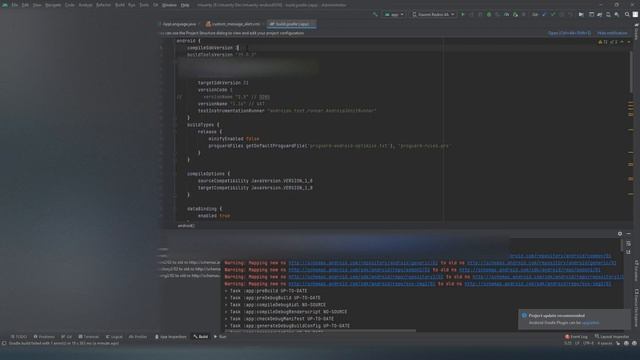Click the build output horizontal scrollbar

320,330
